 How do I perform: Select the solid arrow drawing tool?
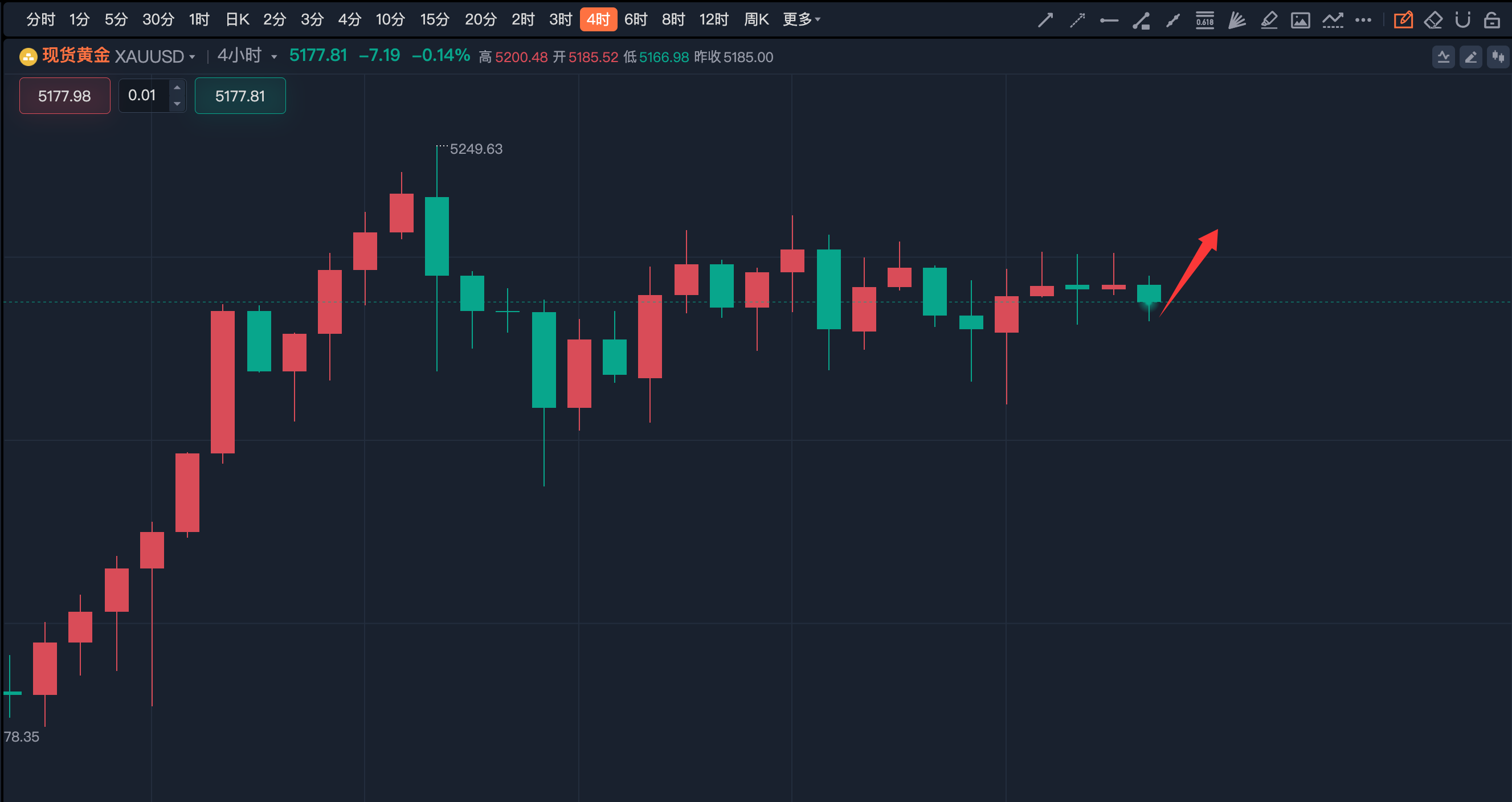[1045, 21]
